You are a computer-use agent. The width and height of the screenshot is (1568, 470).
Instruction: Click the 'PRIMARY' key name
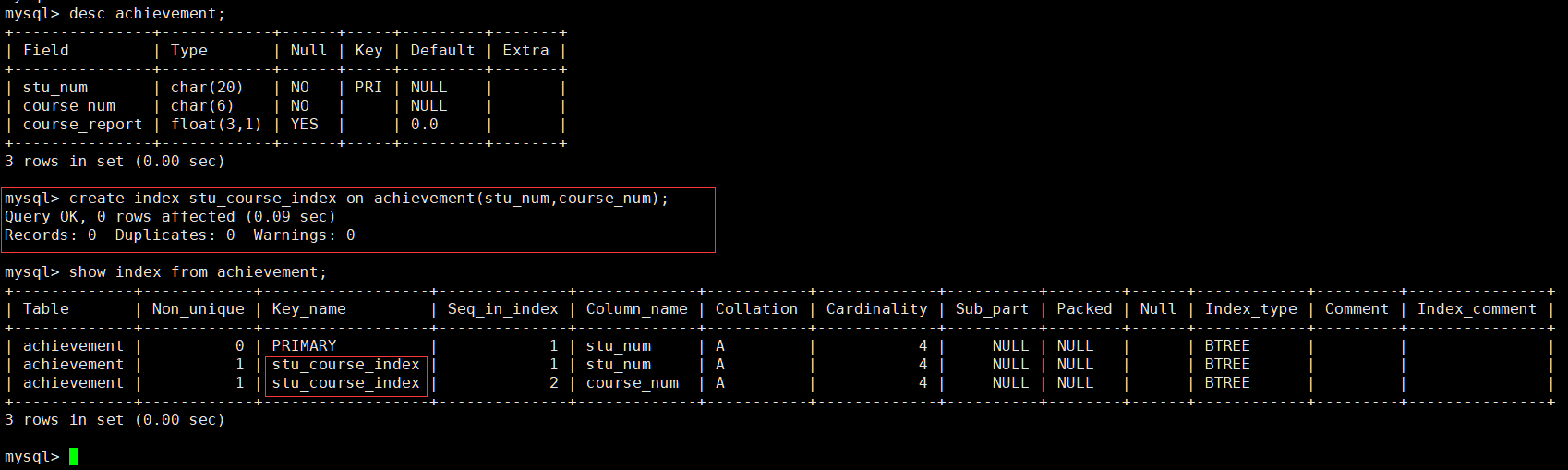tap(304, 345)
